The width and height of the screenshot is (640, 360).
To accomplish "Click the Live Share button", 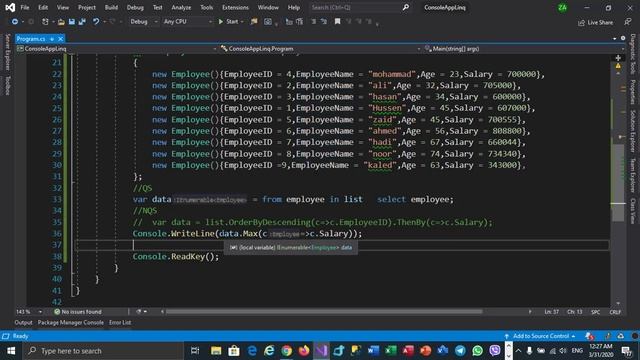I will pos(596,22).
